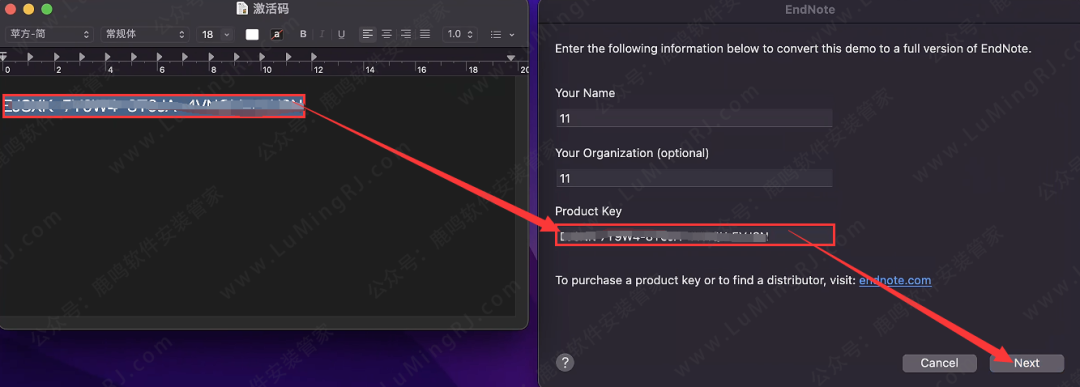Open the endnote.com link
This screenshot has width=1080, height=387.
click(895, 280)
